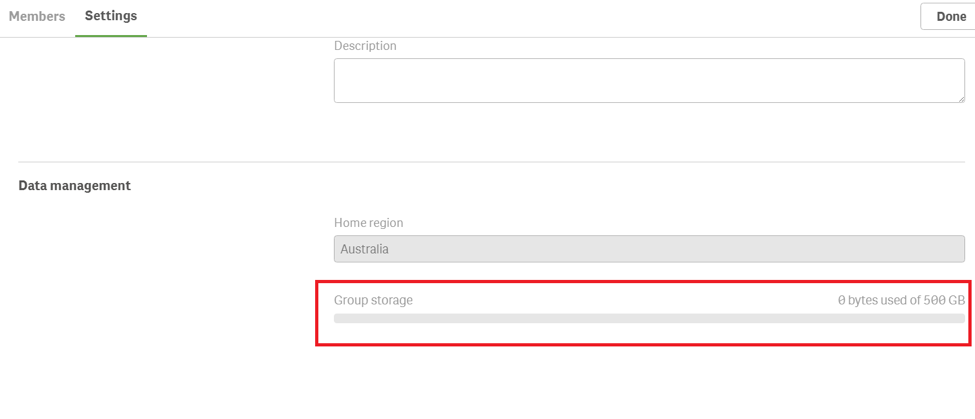Viewport: 975px width, 419px height.
Task: Click the Description field label
Action: [x=365, y=46]
